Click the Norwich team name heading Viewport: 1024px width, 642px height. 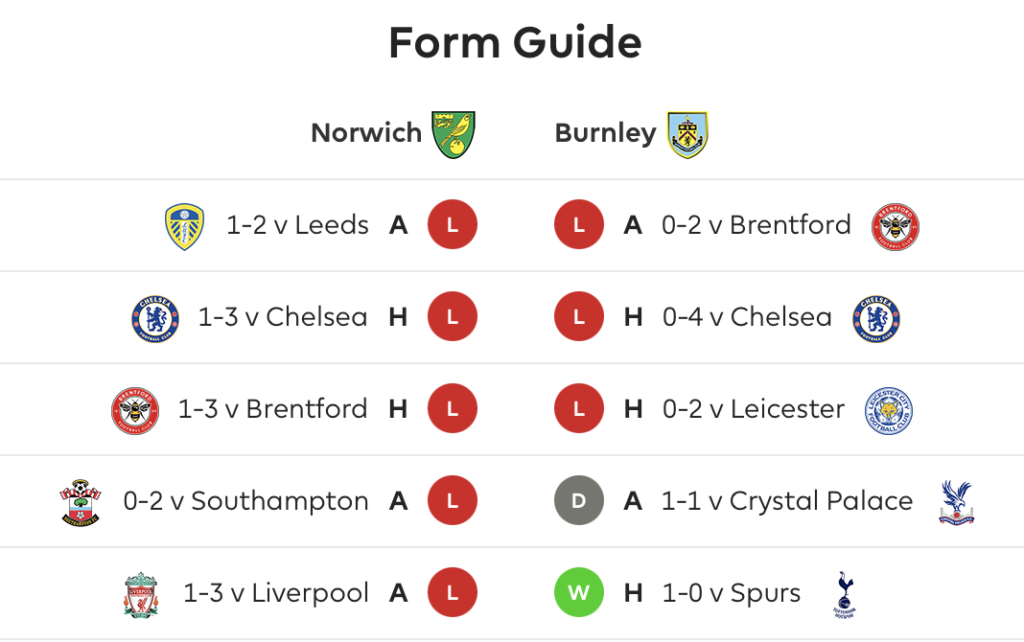pos(366,133)
